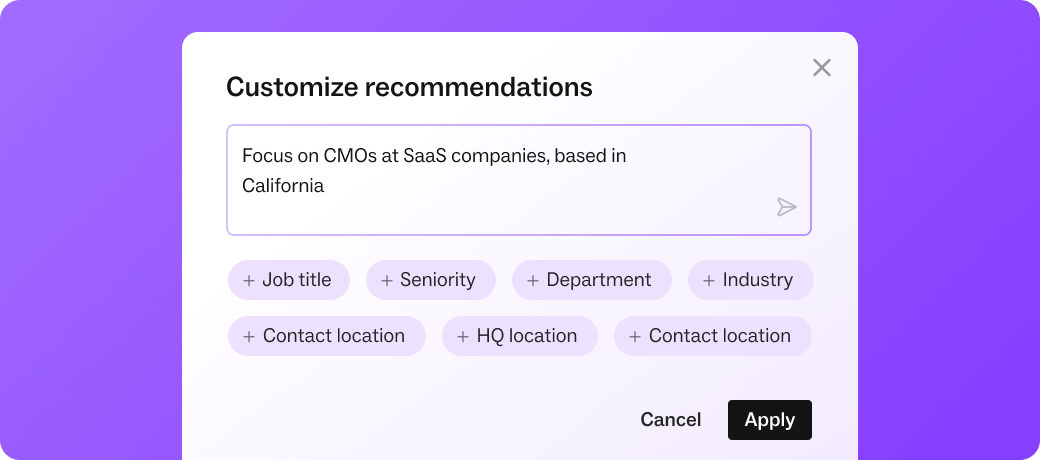The width and height of the screenshot is (1040, 460).
Task: Click the plus icon beside Seniority
Action: (x=387, y=281)
